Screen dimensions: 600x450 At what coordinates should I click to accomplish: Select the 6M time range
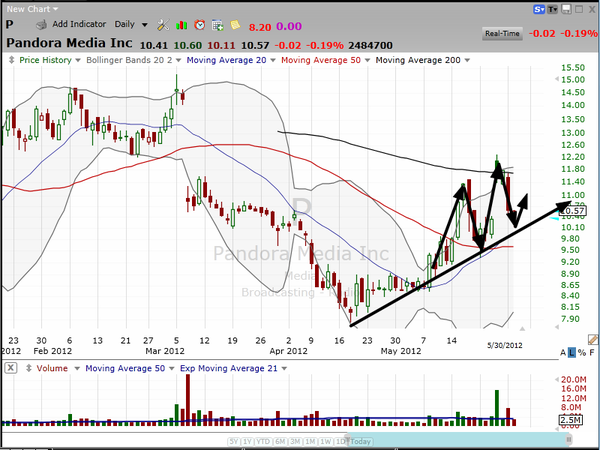click(280, 442)
